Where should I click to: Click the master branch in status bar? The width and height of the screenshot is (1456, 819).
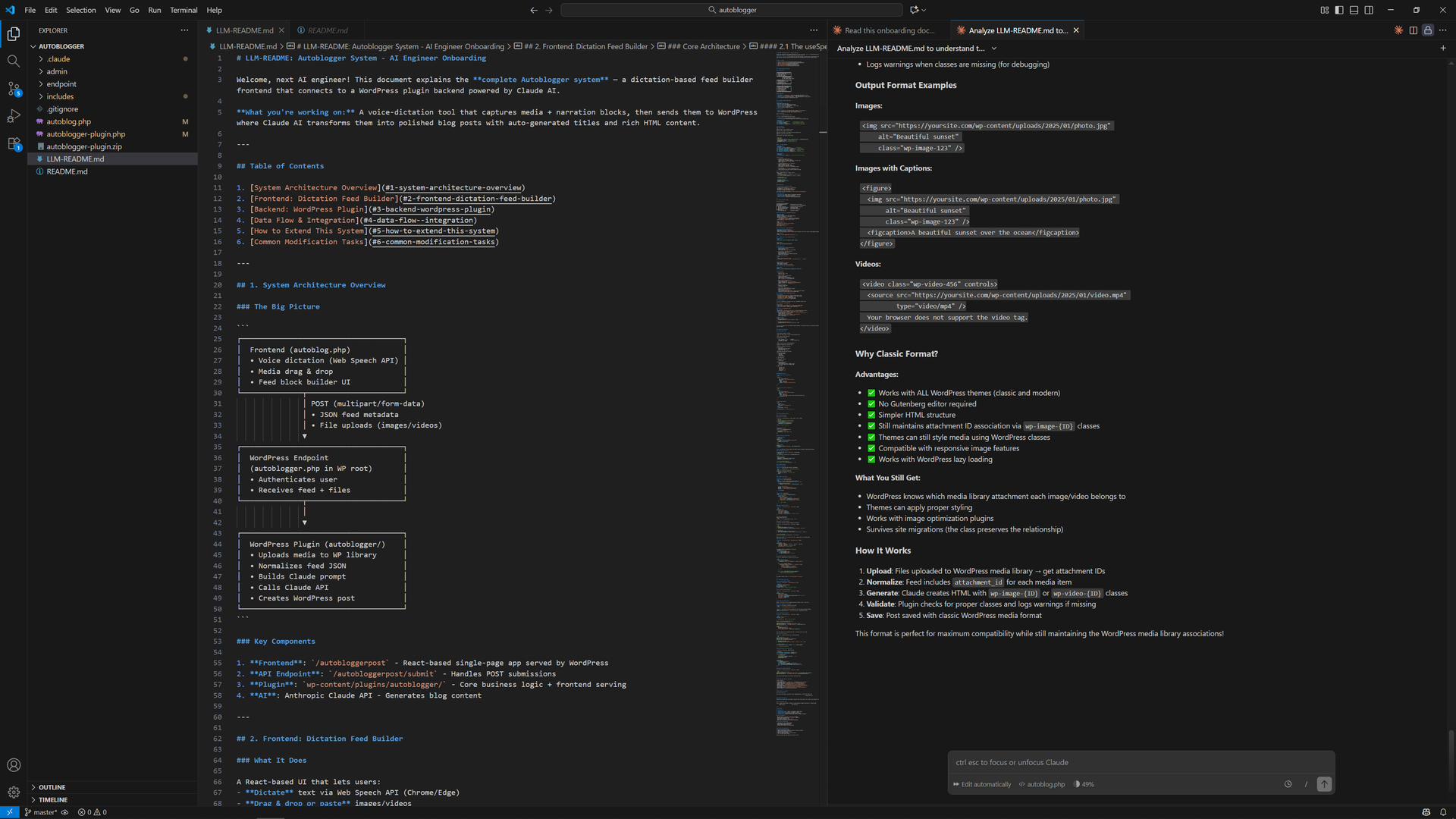(x=41, y=812)
